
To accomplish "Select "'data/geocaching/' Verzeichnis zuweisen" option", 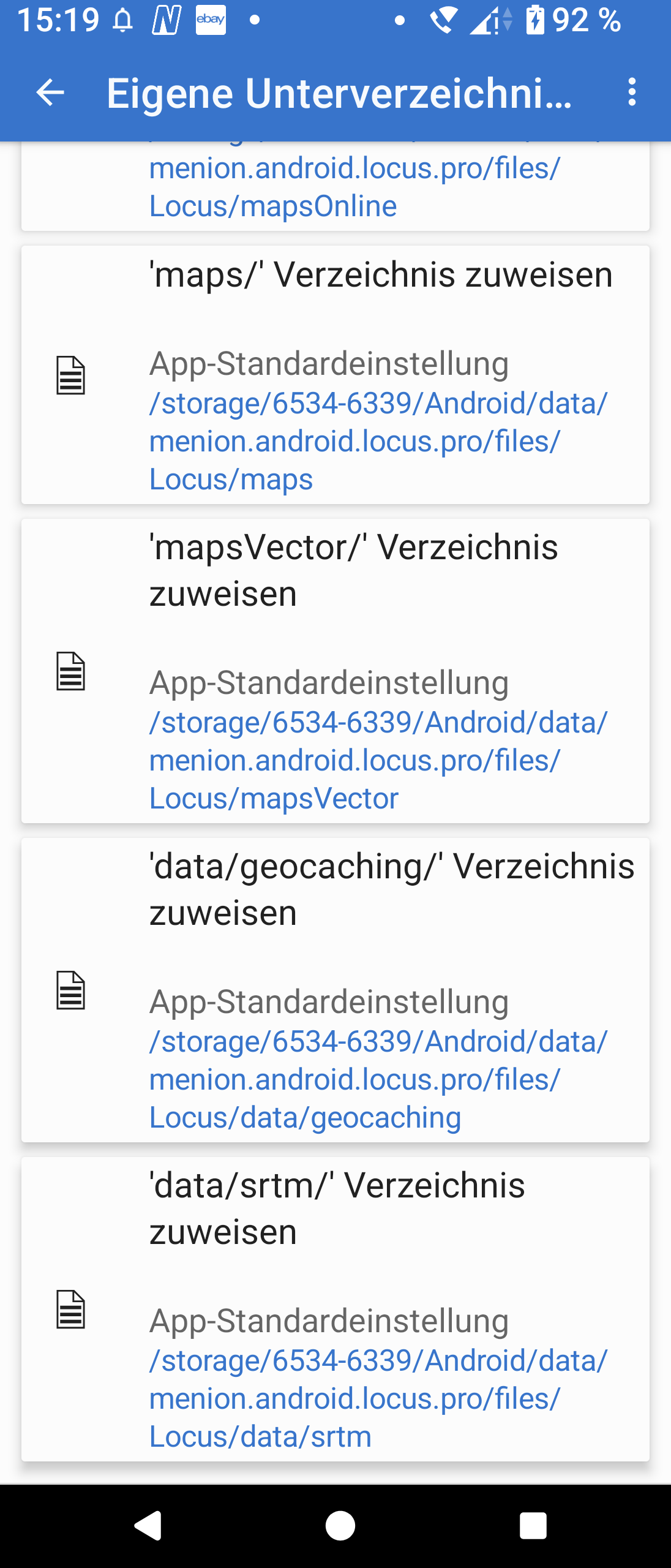I will (x=392, y=889).
